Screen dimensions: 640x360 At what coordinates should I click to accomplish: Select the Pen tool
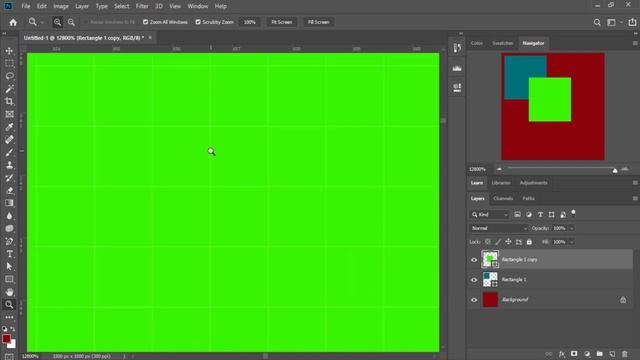point(9,241)
